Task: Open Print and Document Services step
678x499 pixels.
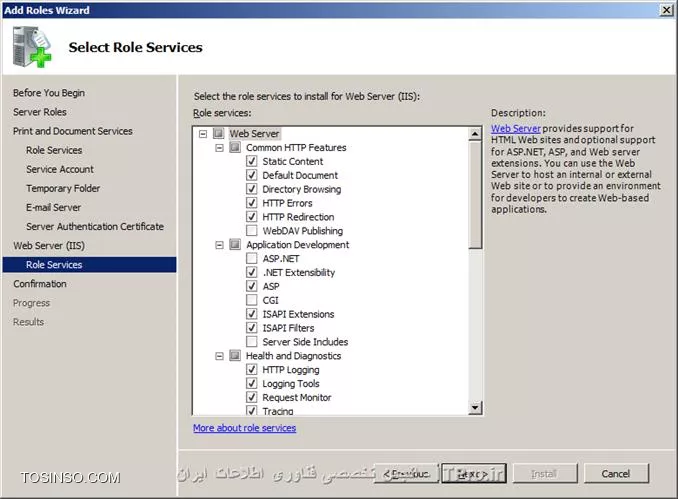Action: click(x=73, y=131)
